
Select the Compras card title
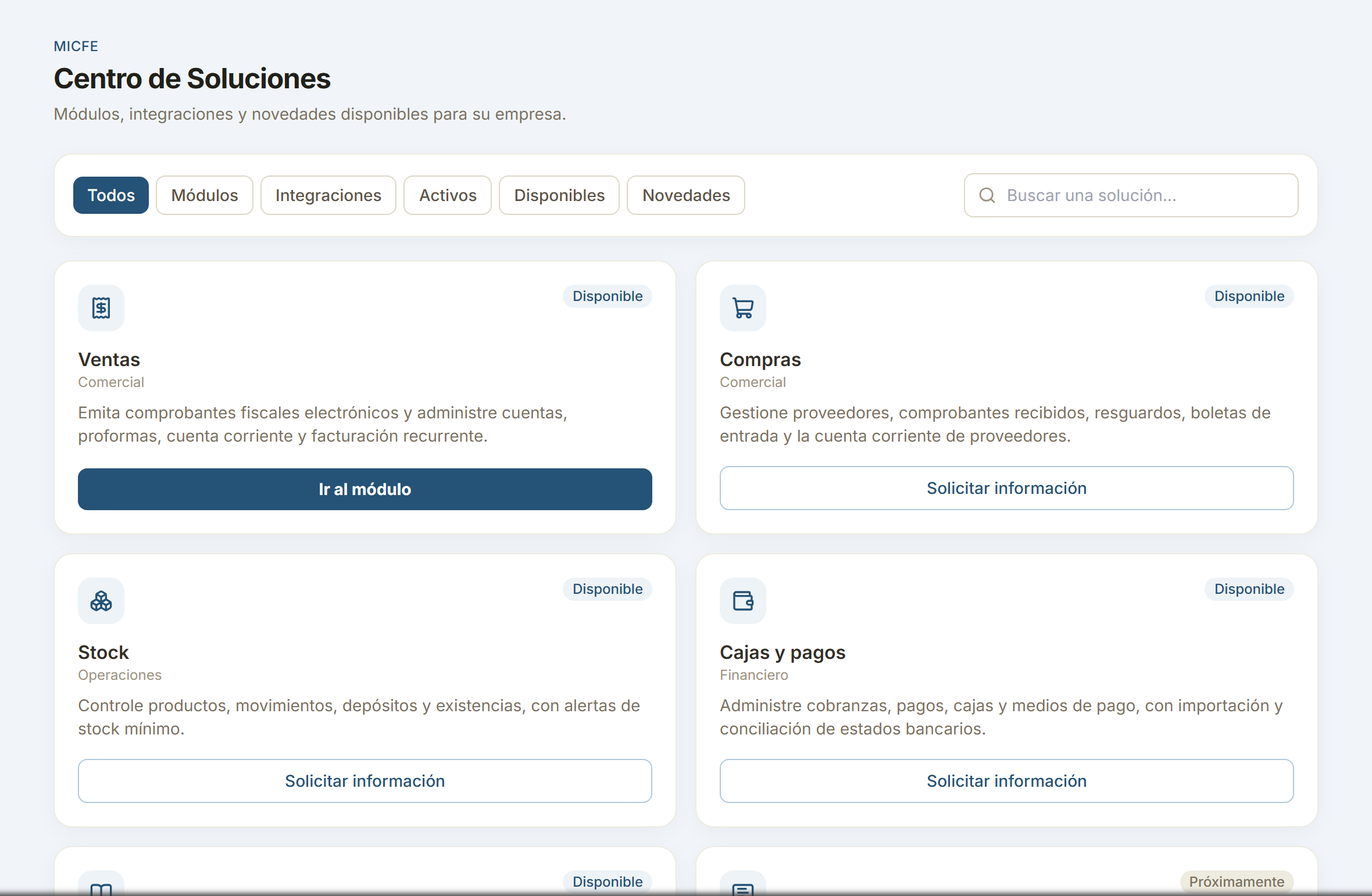(760, 360)
